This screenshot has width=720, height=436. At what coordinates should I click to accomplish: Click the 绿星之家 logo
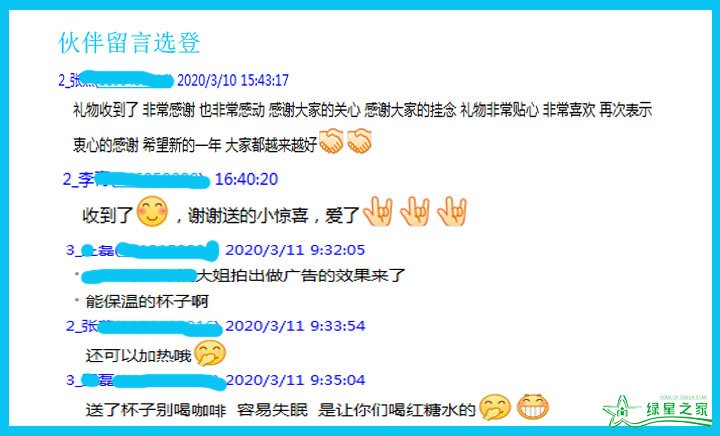tap(657, 410)
